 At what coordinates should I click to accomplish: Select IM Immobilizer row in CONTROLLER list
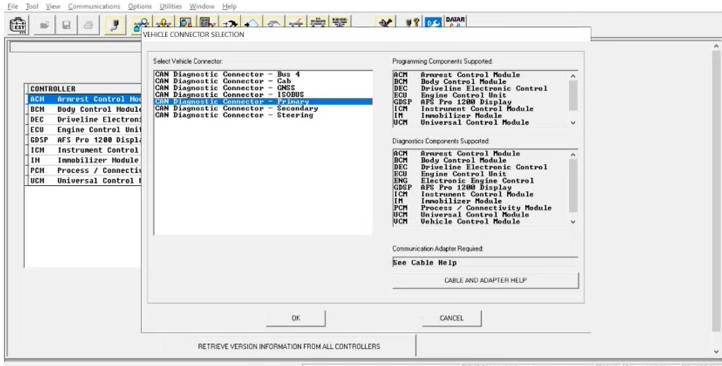point(84,160)
